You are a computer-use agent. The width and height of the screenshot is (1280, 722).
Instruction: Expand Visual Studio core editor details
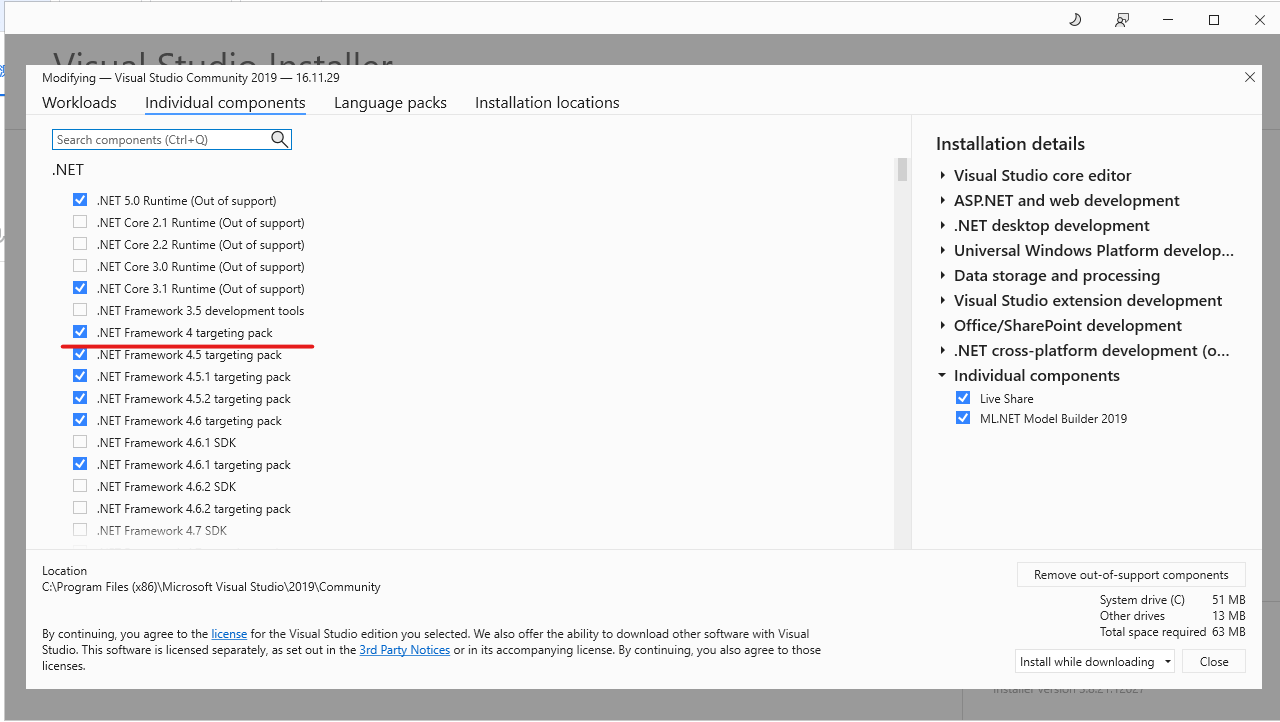[942, 176]
